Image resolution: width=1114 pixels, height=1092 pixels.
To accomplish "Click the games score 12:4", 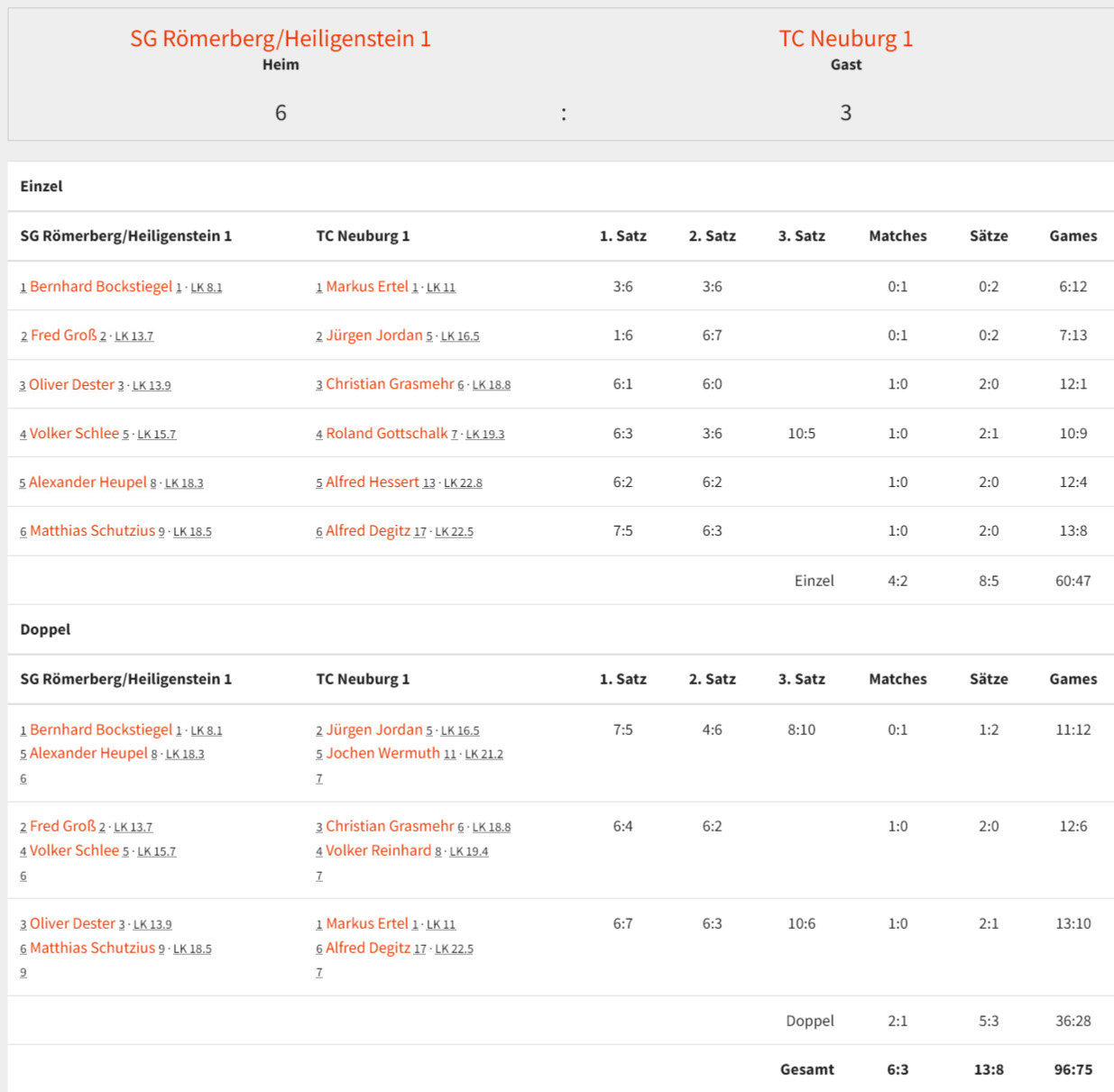I will [1073, 482].
